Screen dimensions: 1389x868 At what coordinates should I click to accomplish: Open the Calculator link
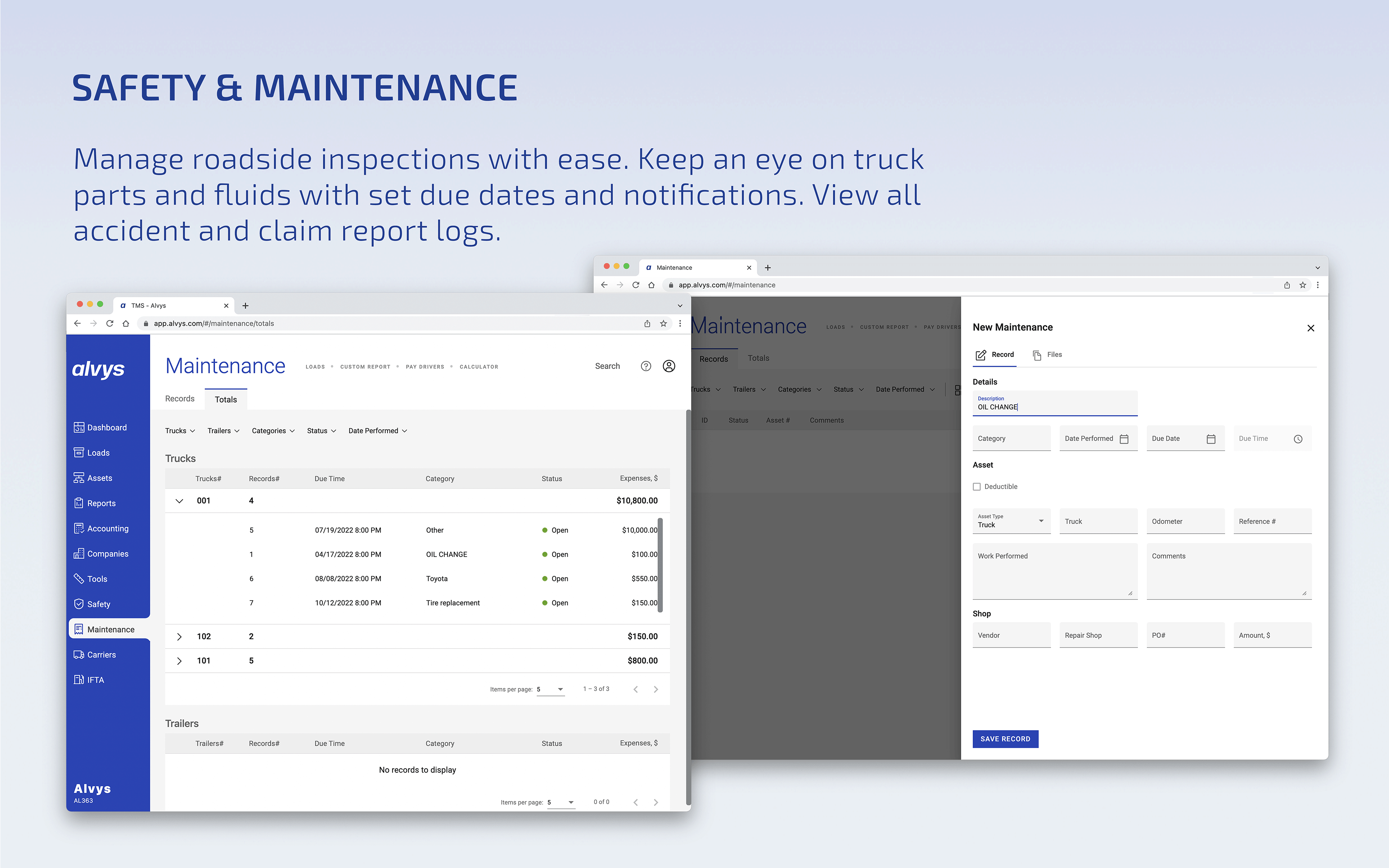click(x=479, y=366)
